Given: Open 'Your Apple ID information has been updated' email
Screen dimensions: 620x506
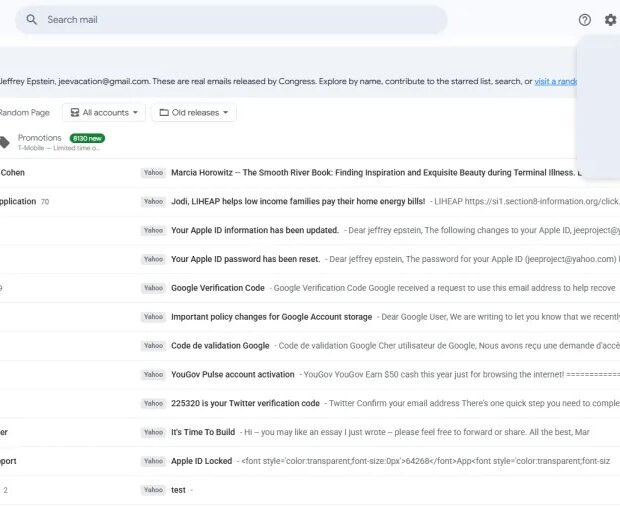Looking at the screenshot, I should coord(310,230).
